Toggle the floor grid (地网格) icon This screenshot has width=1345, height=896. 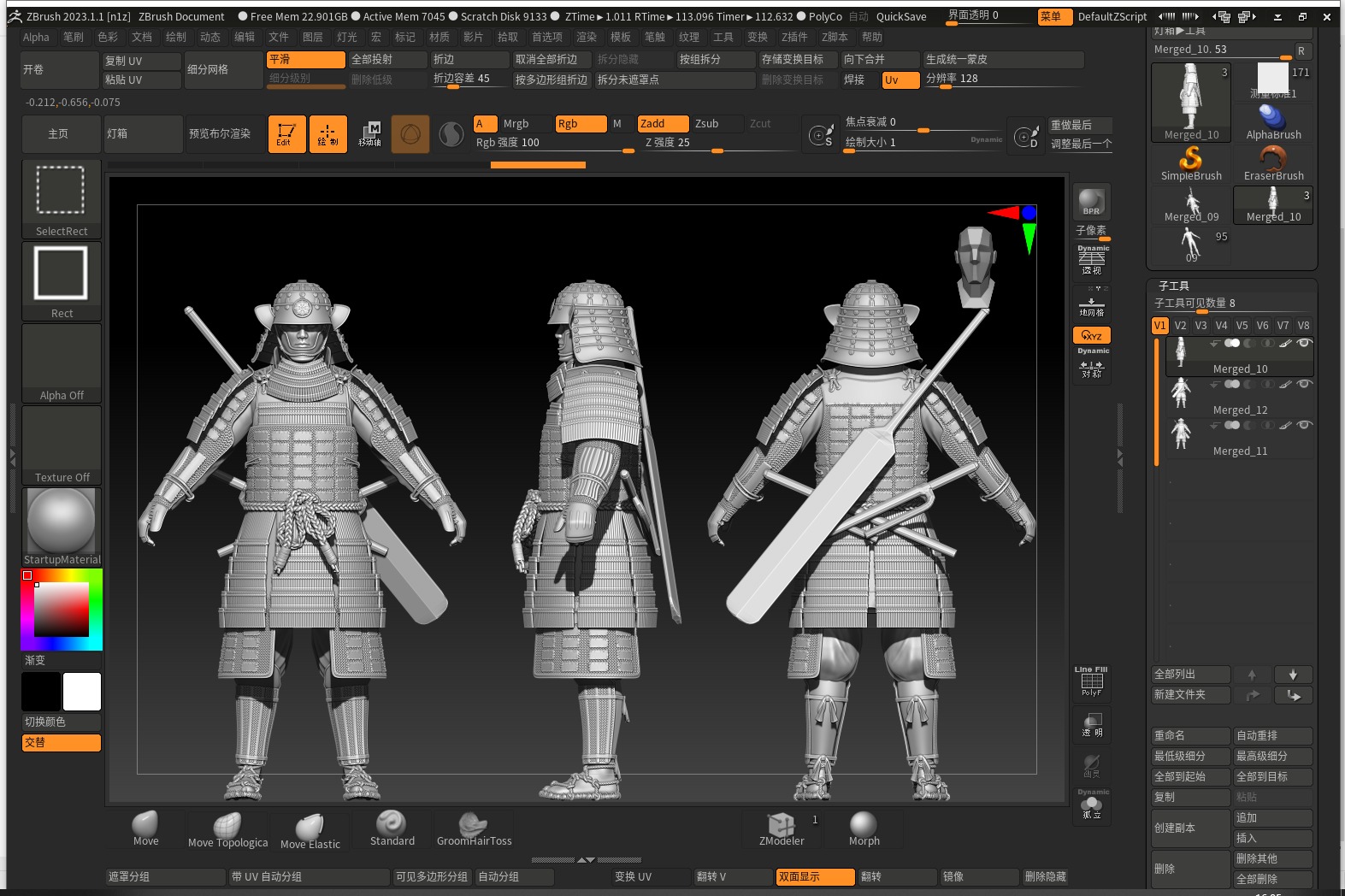[x=1092, y=303]
